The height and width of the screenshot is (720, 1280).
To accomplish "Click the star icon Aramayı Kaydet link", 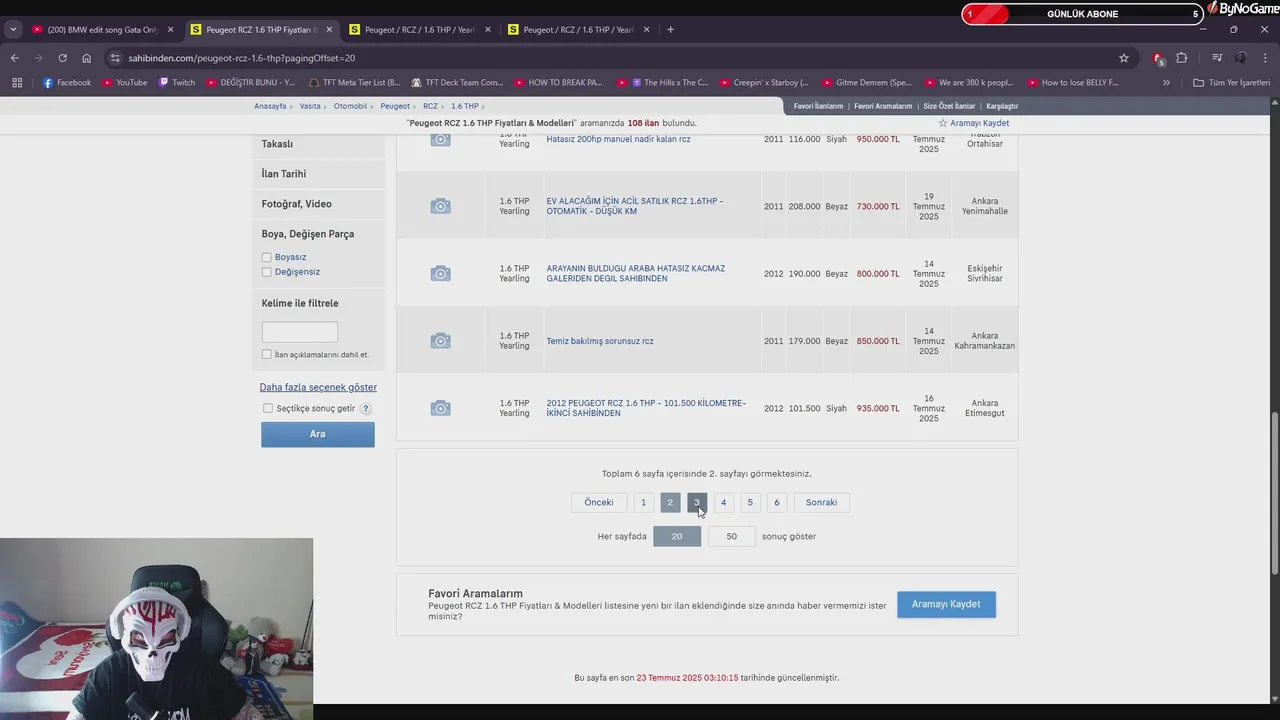I will pos(973,123).
